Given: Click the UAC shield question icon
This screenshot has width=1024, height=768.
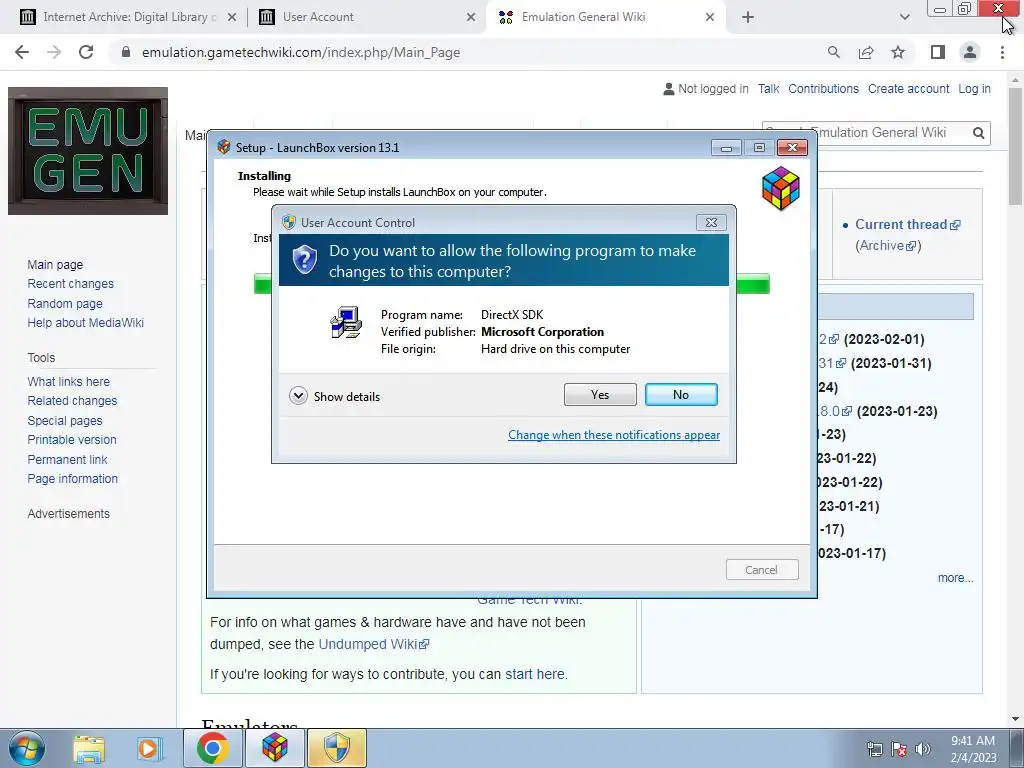Looking at the screenshot, I should tap(304, 260).
